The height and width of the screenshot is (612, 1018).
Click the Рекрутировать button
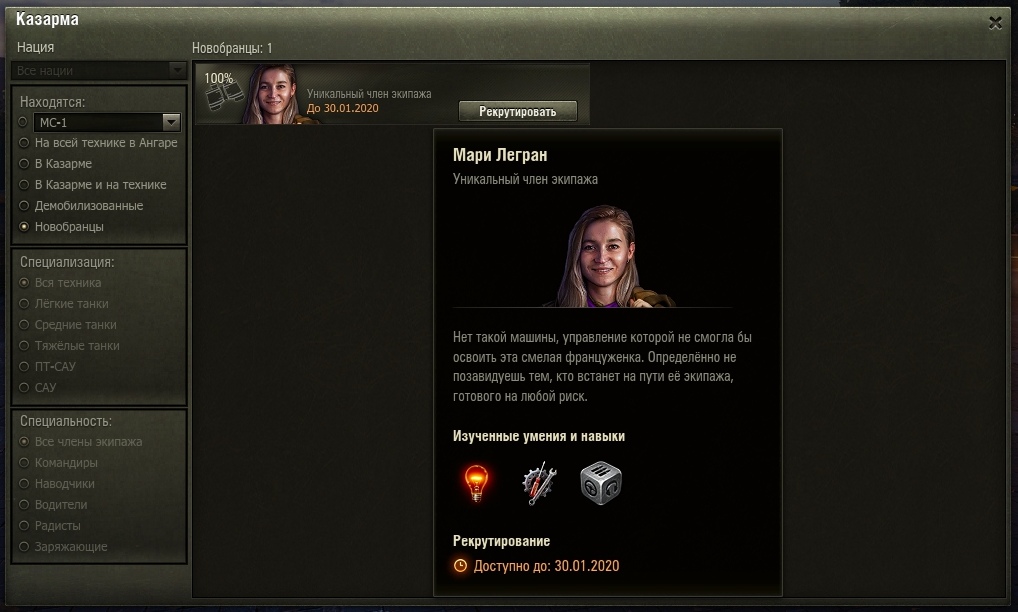point(517,111)
